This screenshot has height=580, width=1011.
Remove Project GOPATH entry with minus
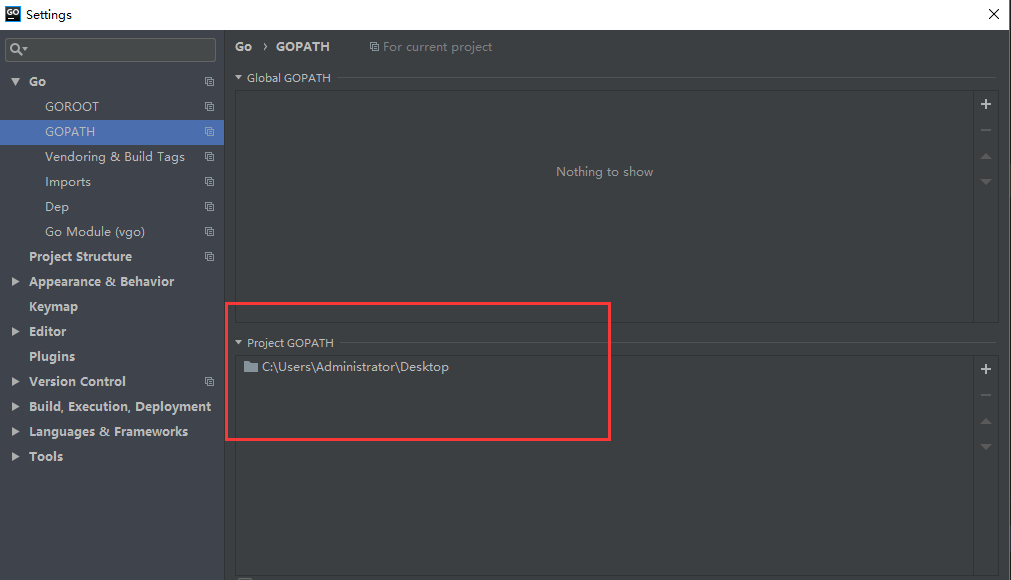[x=986, y=395]
